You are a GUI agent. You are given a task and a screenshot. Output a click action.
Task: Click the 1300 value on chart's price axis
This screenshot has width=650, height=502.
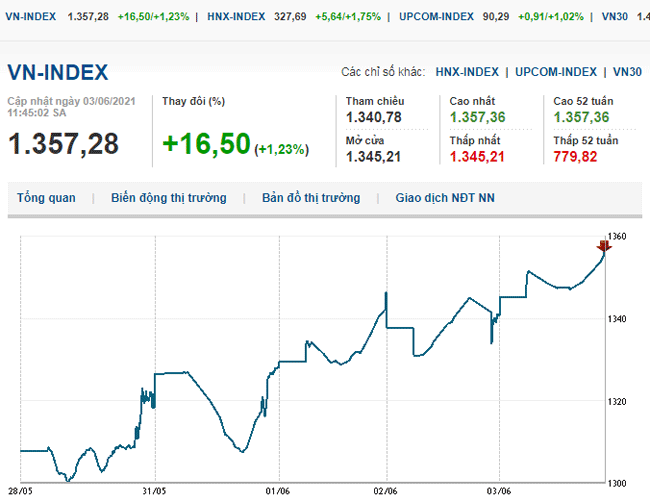(x=617, y=483)
